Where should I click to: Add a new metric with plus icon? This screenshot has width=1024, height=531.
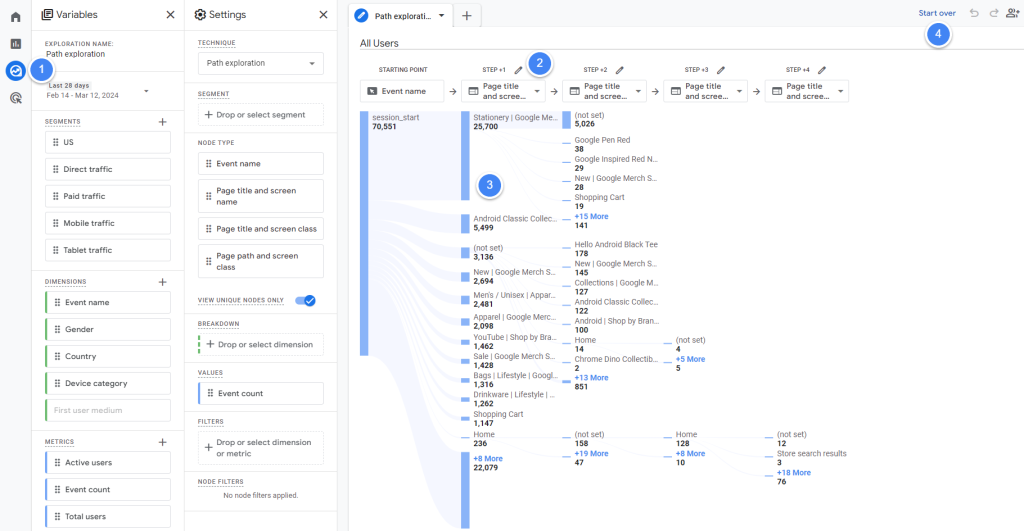tap(163, 442)
